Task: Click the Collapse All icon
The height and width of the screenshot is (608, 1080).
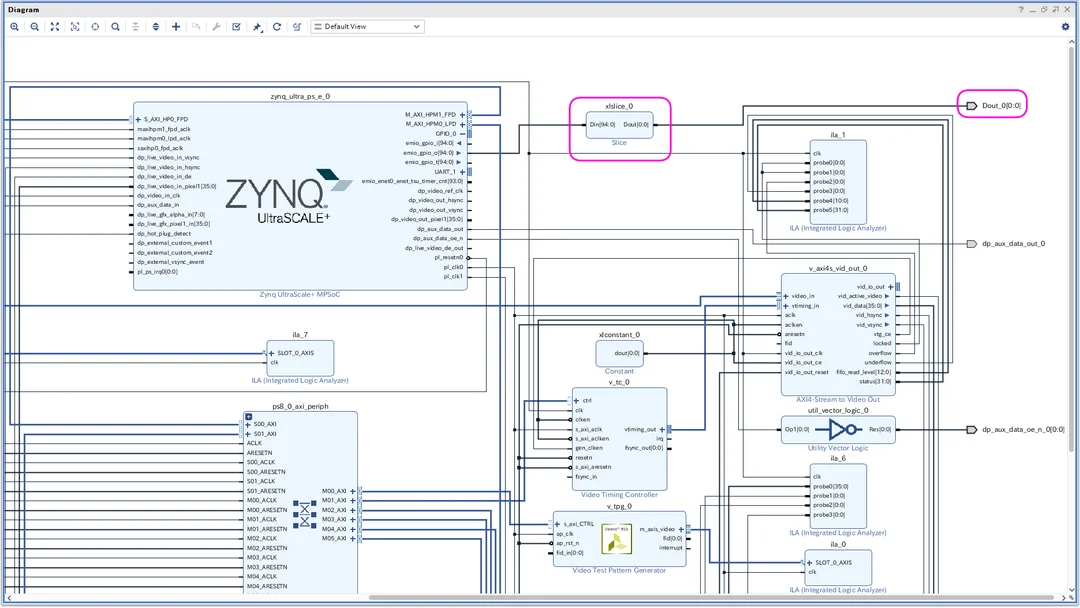Action: pos(136,27)
